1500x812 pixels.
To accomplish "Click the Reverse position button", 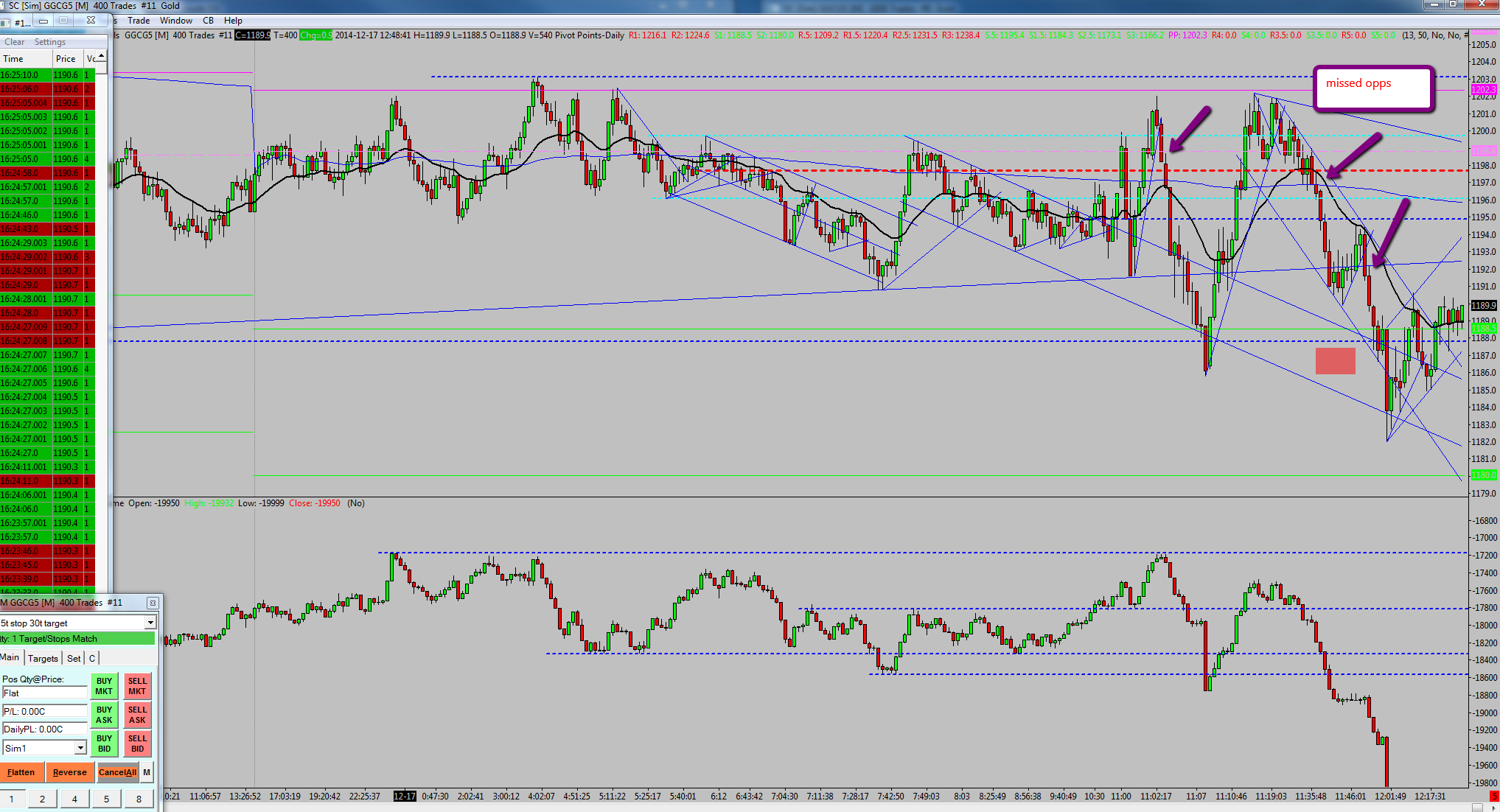I will click(70, 772).
